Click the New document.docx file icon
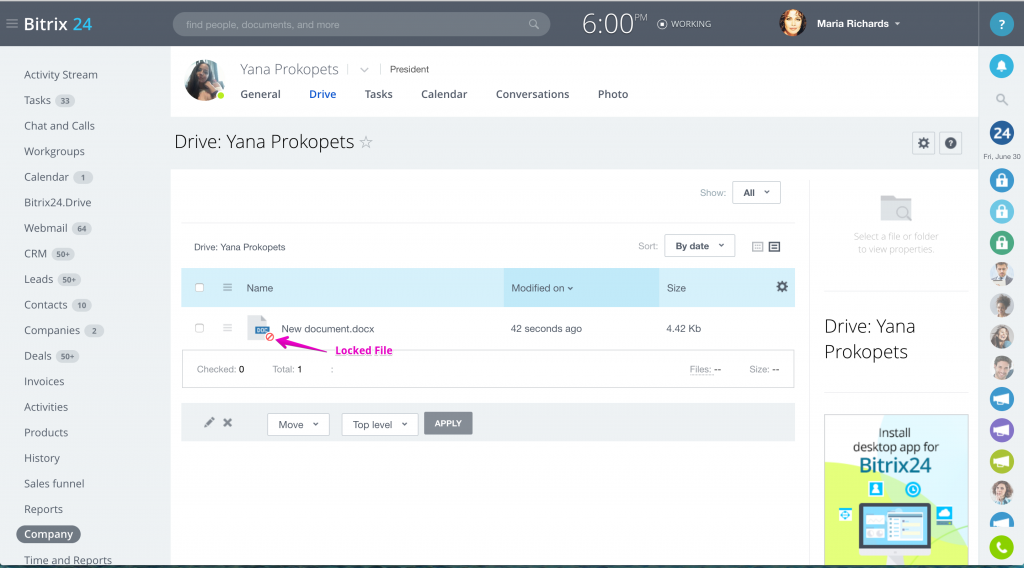This screenshot has height=568, width=1024. point(260,328)
